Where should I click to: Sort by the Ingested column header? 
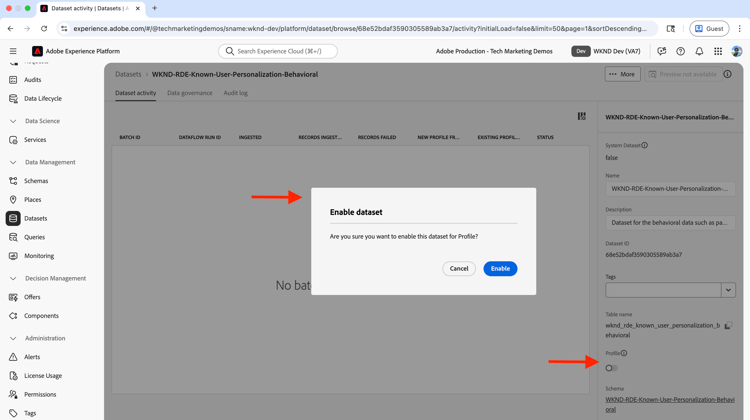[x=250, y=137]
